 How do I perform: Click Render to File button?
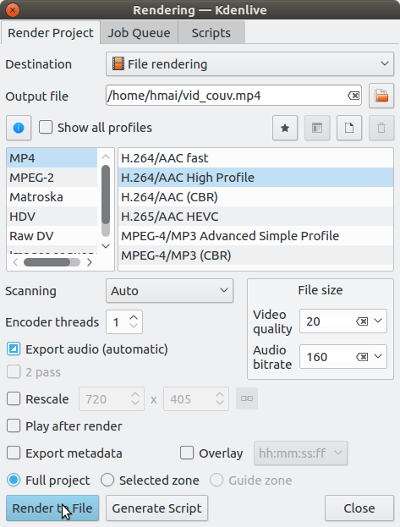tap(52, 508)
